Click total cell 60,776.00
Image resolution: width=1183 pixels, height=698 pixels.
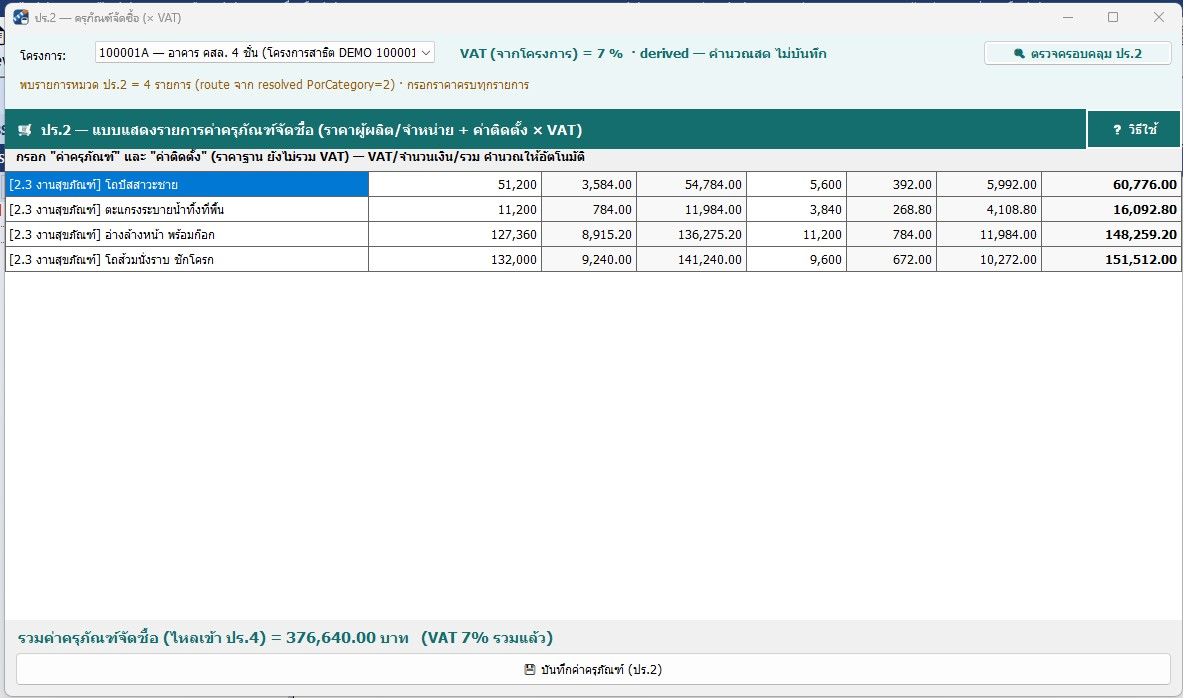pyautogui.click(x=1111, y=184)
